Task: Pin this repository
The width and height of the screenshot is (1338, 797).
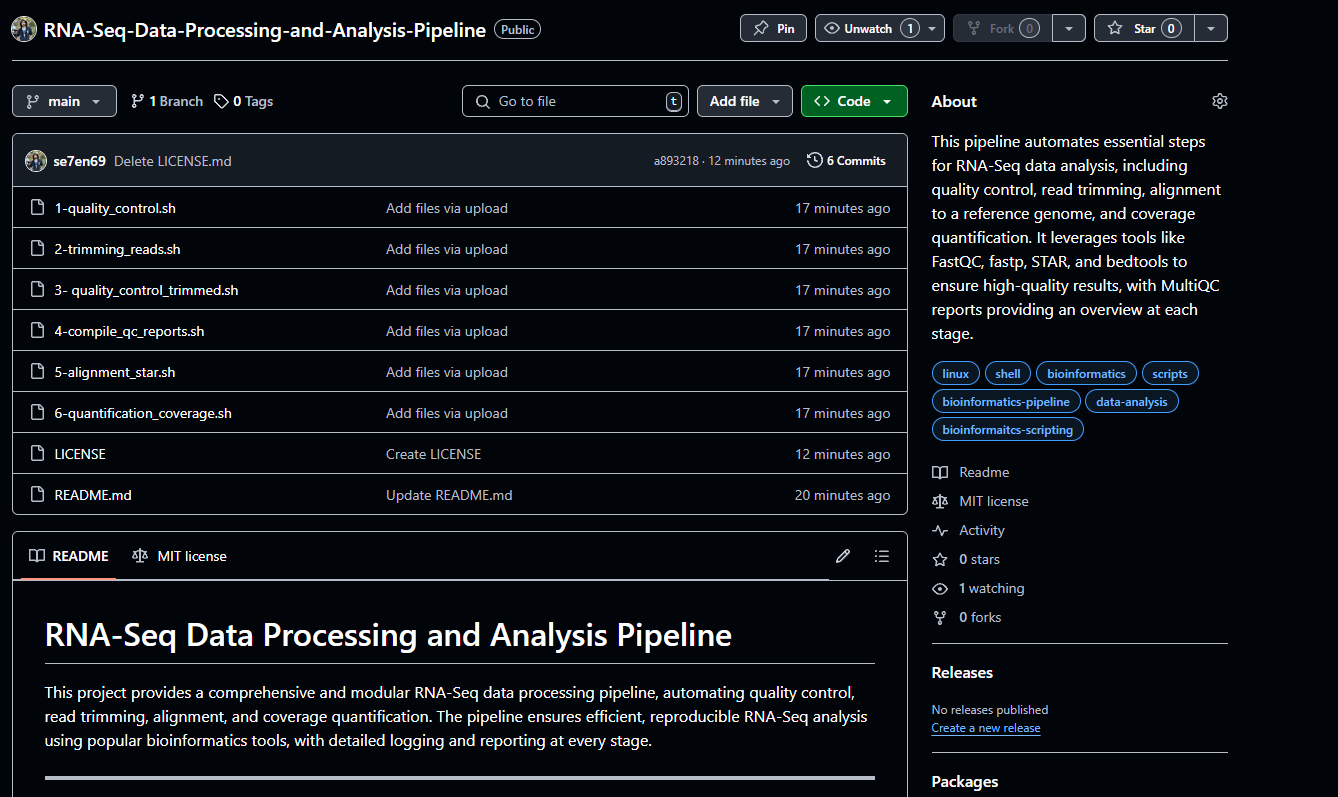Action: coord(773,28)
